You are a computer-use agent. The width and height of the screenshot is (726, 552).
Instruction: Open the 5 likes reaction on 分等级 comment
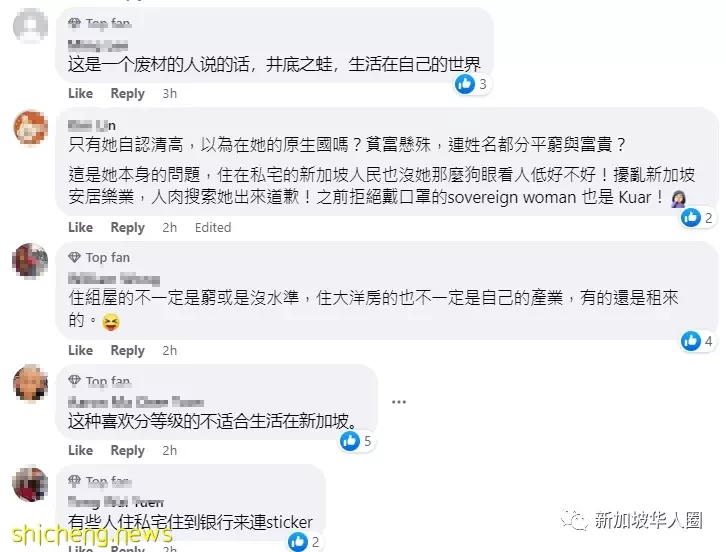tap(356, 441)
